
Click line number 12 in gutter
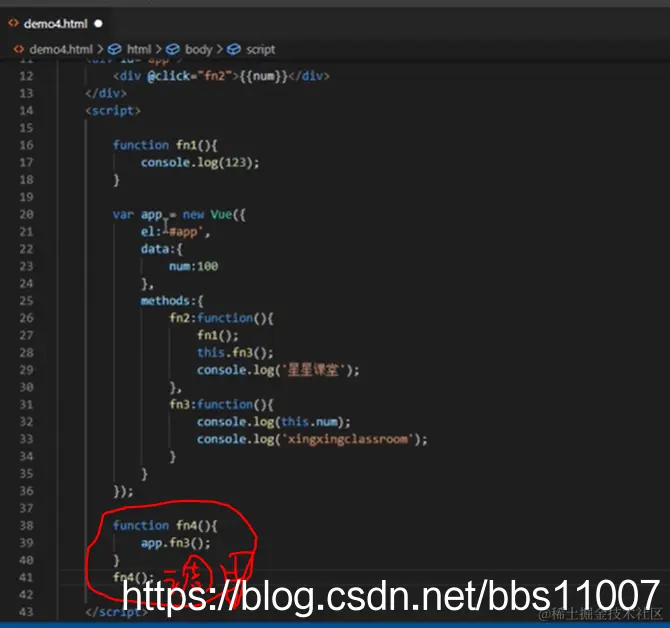point(26,76)
